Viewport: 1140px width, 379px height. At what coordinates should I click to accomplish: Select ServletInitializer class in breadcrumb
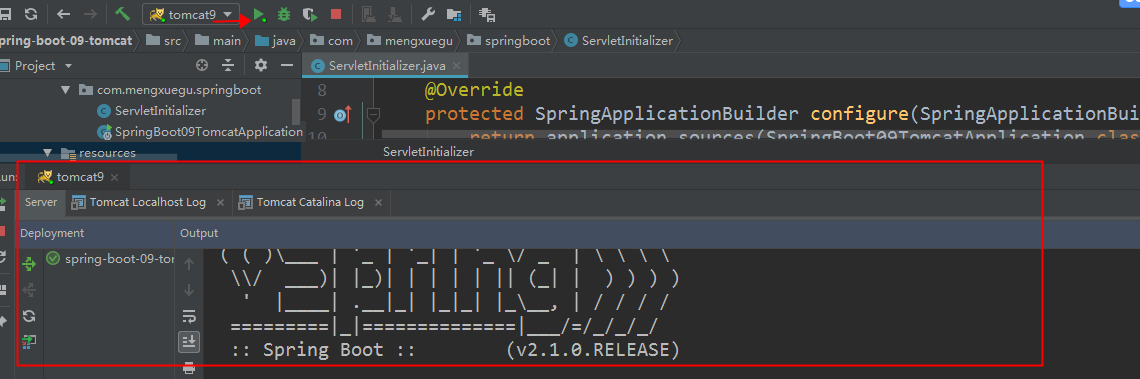(x=619, y=41)
